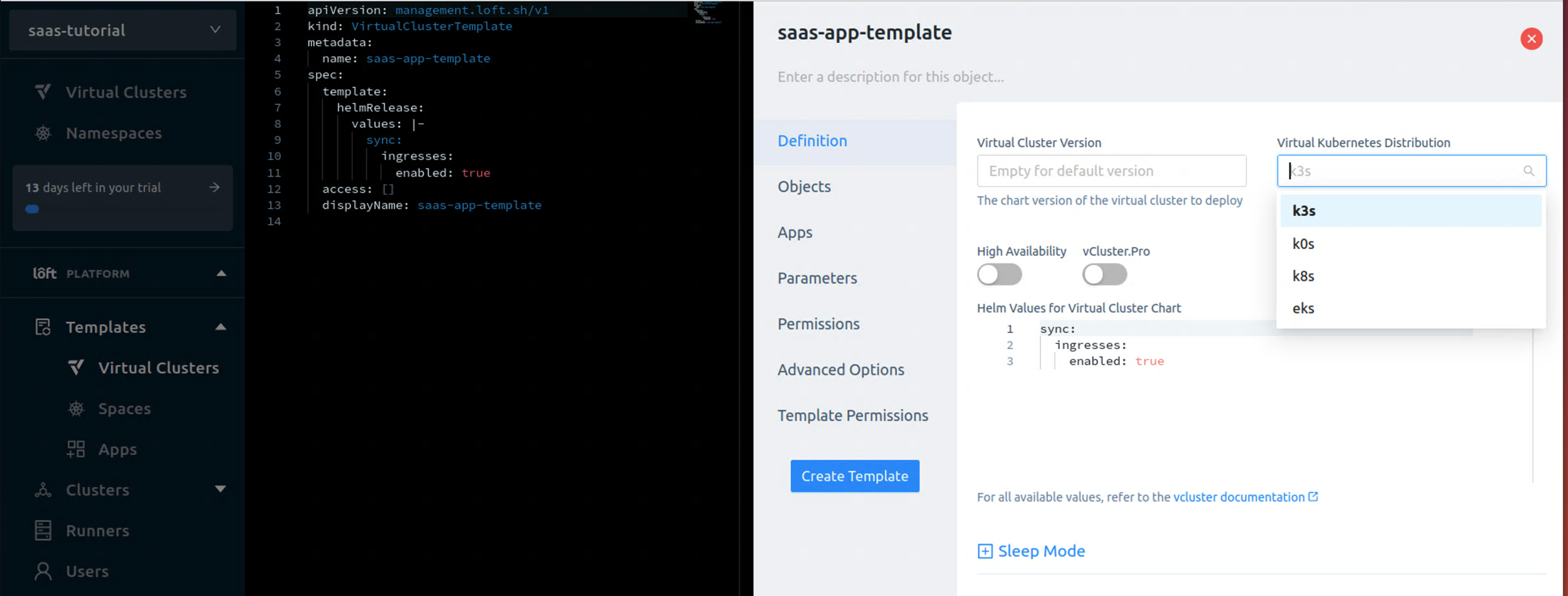Screen dimensions: 1568x596
Task: Expand the Sleep Mode section
Action: (1031, 550)
